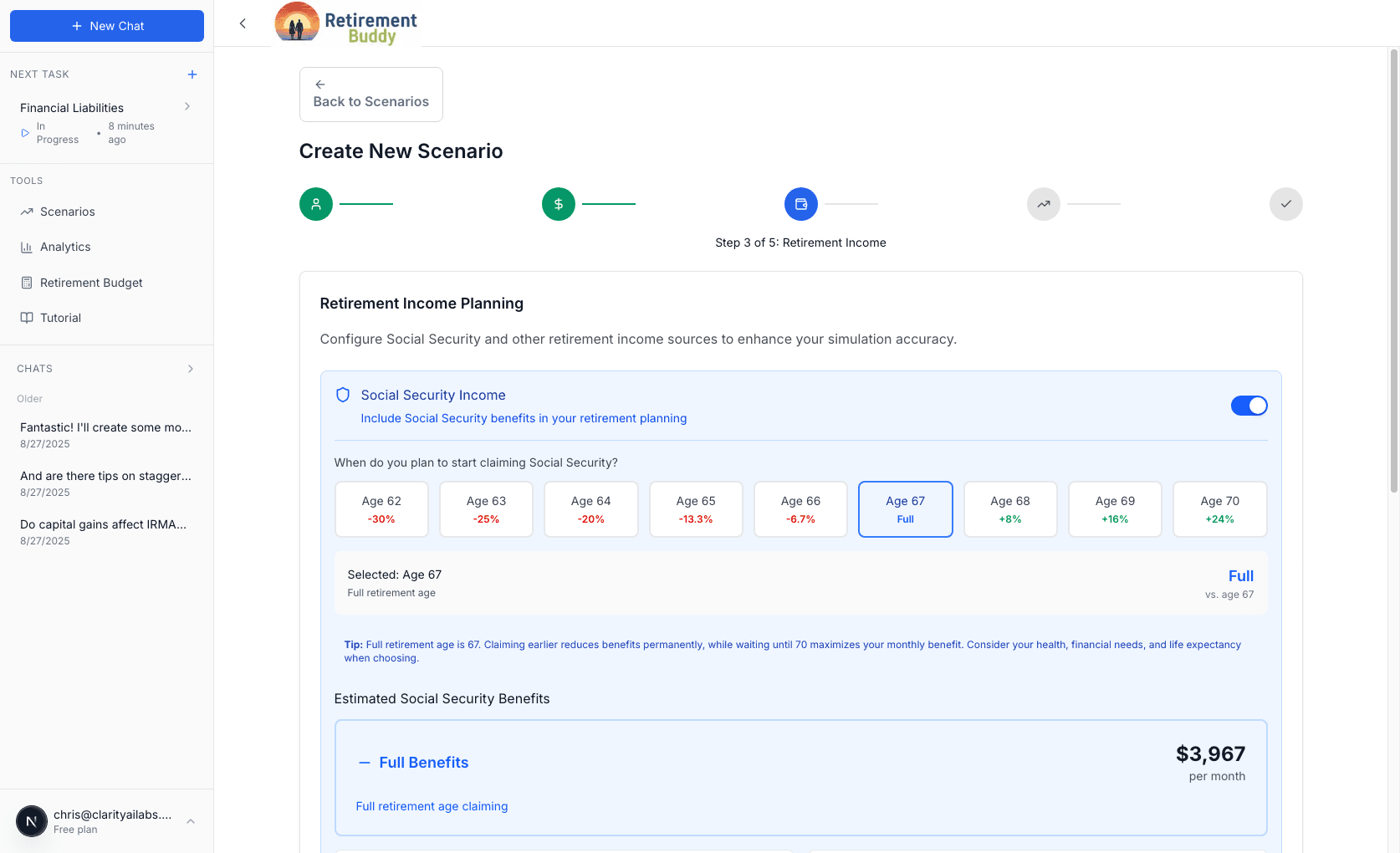Expand the Financial Liabilities task chevron
The width and height of the screenshot is (1400, 853).
point(187,107)
